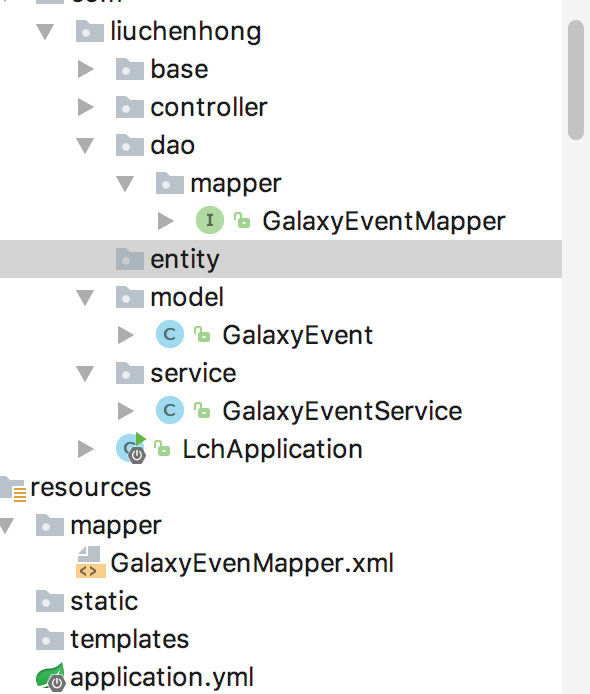Image resolution: width=590 pixels, height=694 pixels.
Task: Click the lock icon beside GalaxyEventMapper
Action: click(242, 220)
